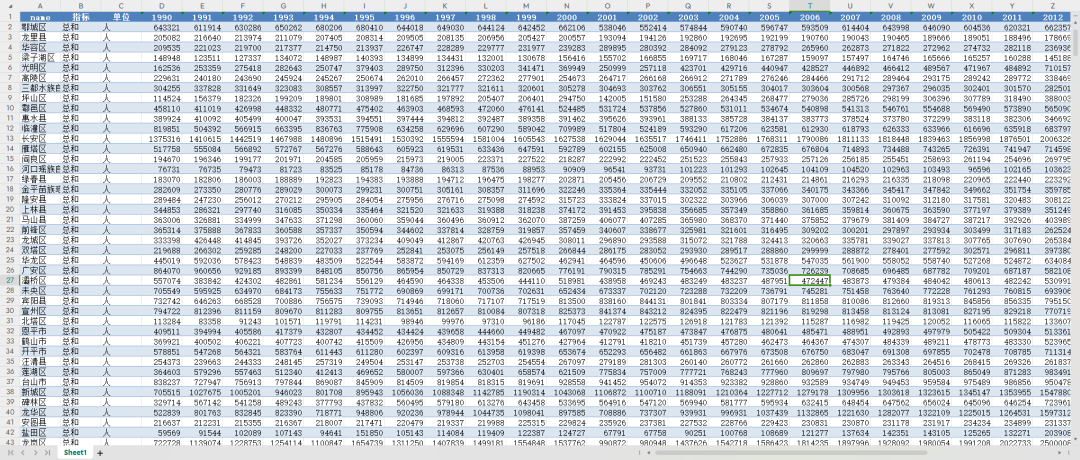The width and height of the screenshot is (1080, 460).
Task: Jump to the last sheet with the navigation arrow
Action: [x=47, y=452]
